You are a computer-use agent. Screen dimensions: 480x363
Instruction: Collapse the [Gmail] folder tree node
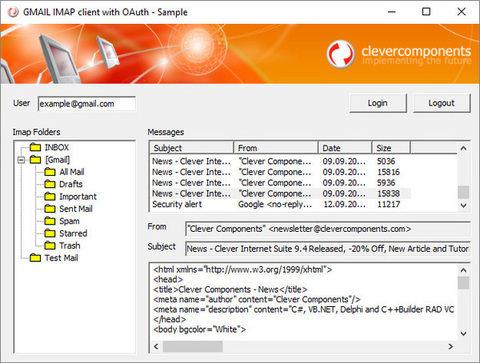[x=21, y=160]
